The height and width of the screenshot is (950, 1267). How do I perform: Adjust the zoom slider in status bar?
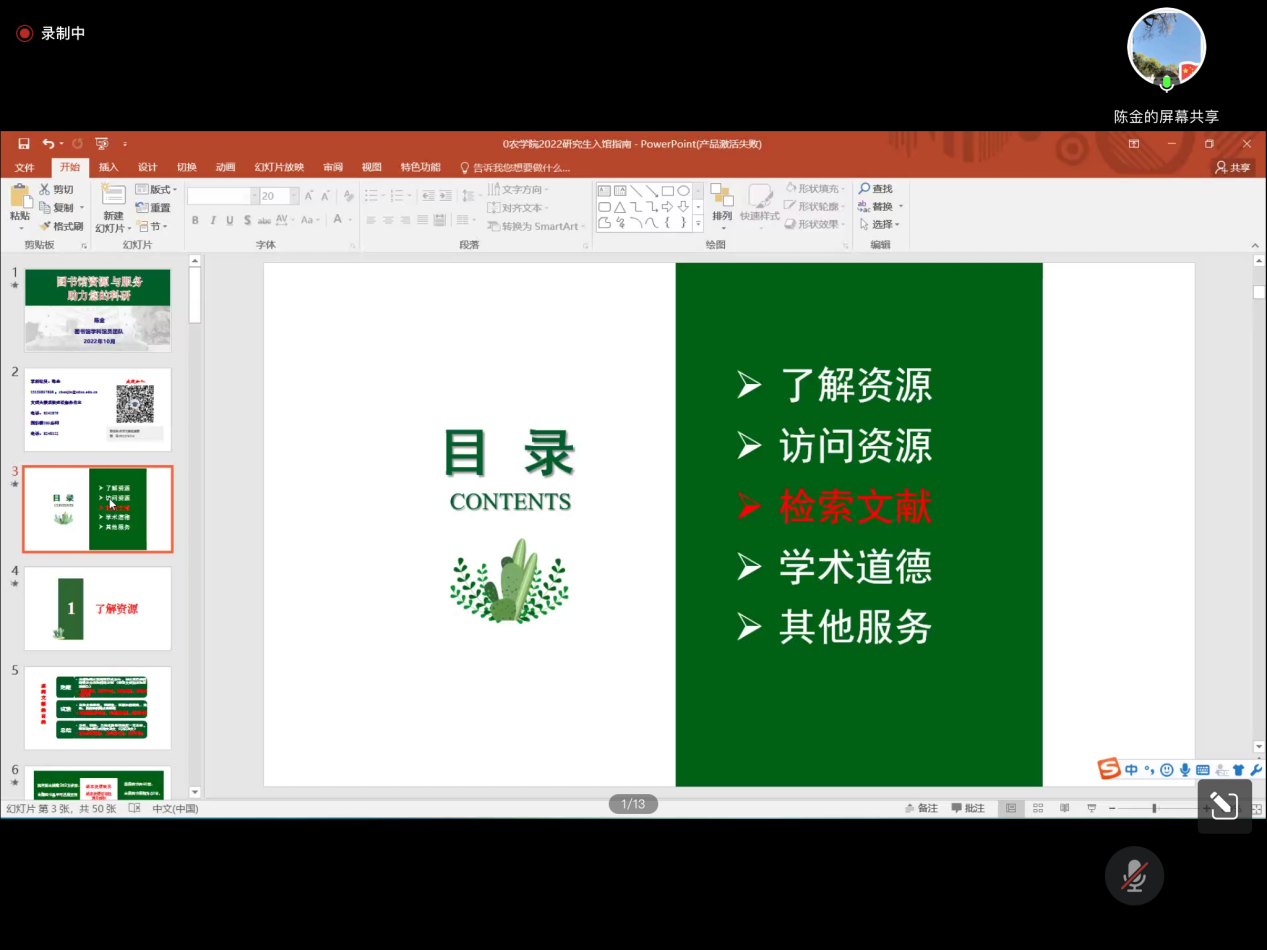click(x=1154, y=808)
